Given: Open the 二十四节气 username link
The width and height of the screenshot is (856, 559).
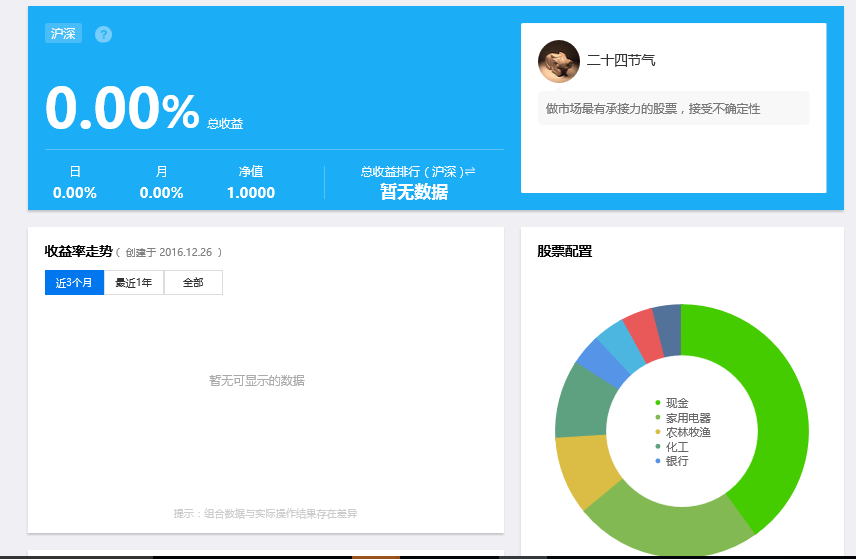Looking at the screenshot, I should [620, 61].
